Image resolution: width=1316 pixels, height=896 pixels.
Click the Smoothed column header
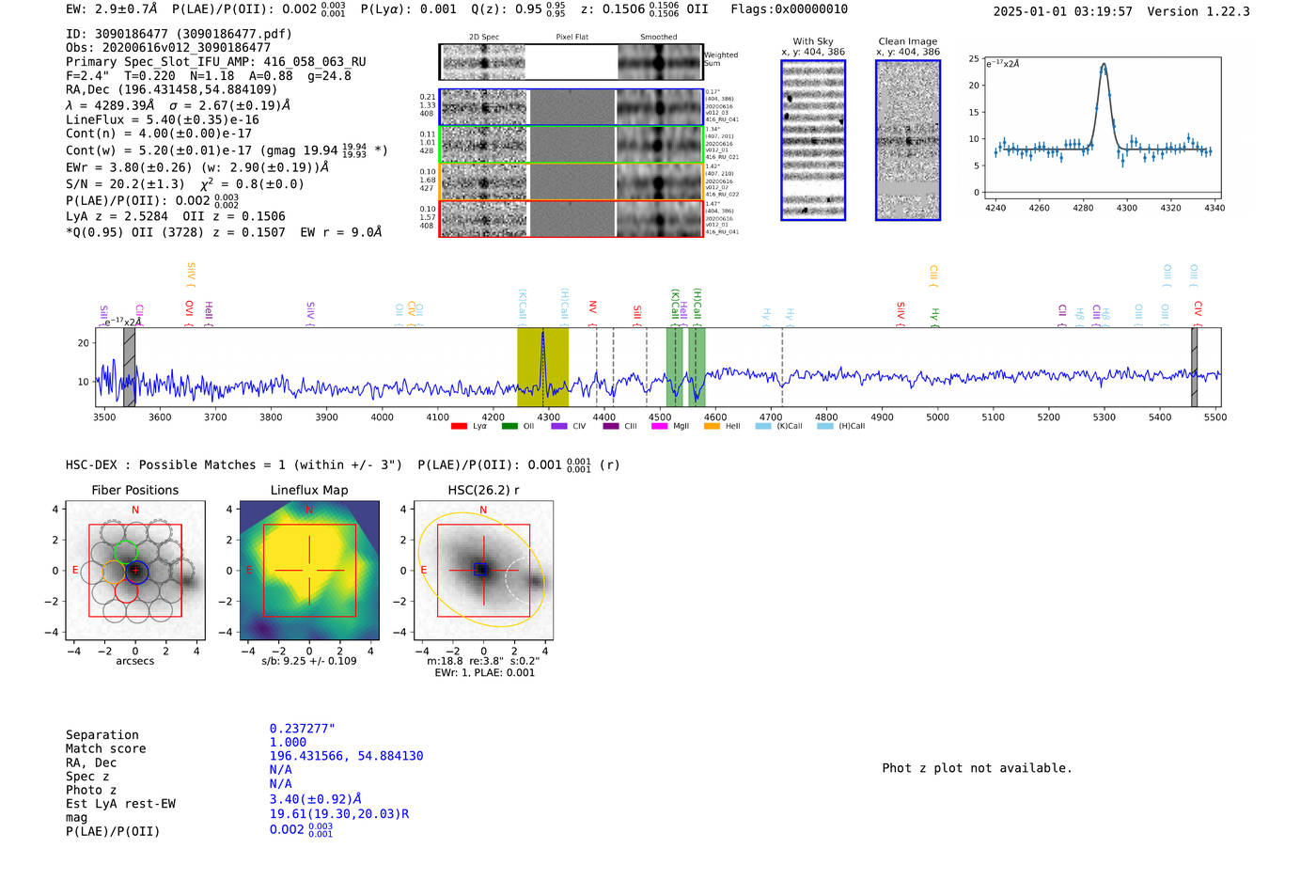(659, 37)
